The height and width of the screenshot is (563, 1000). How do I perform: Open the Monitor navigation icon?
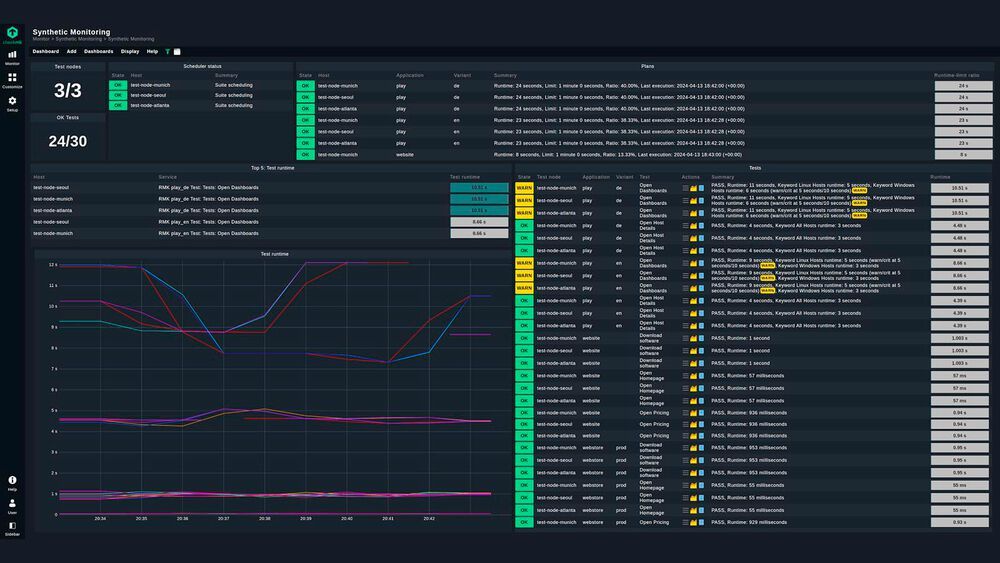coord(12,56)
